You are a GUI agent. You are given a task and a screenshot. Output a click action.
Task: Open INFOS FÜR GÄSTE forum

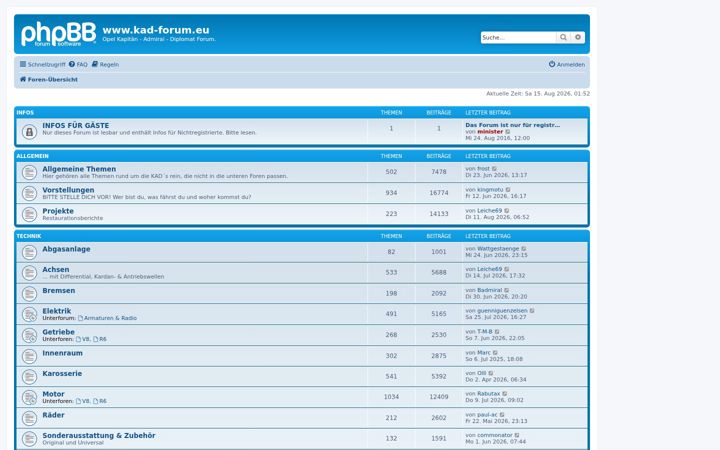(x=76, y=125)
